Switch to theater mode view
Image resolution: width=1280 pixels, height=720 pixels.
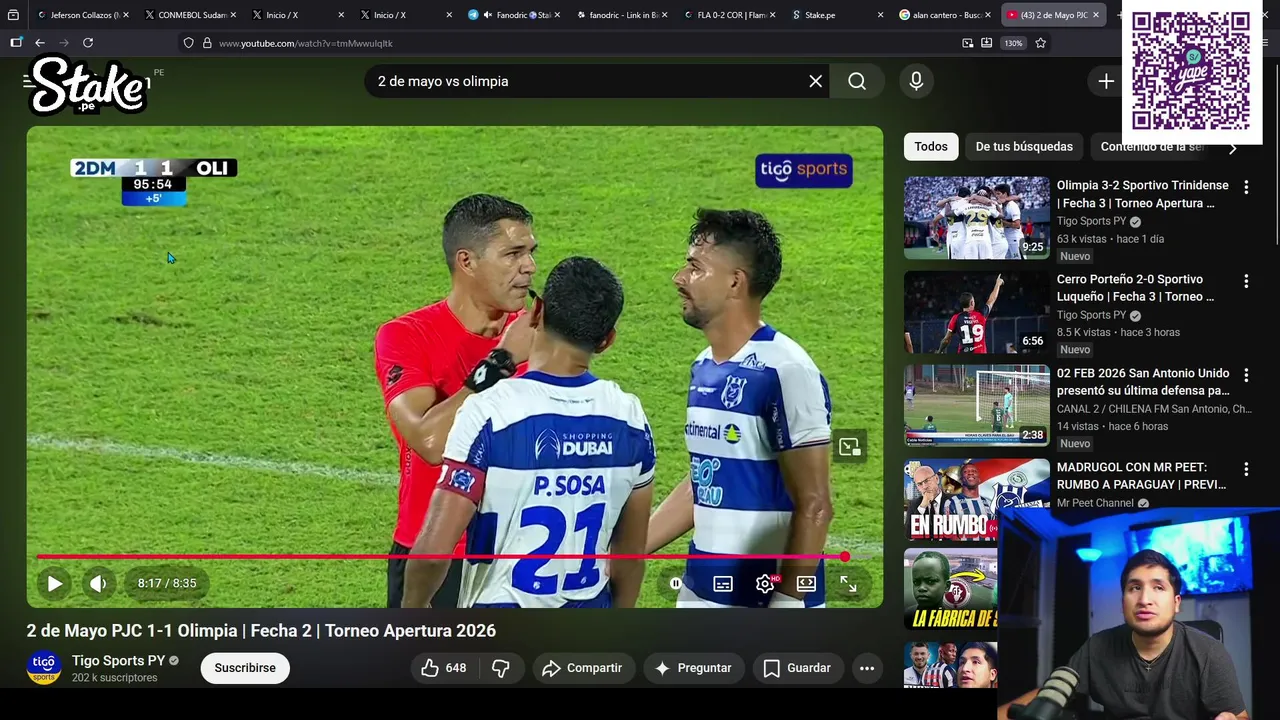(806, 583)
